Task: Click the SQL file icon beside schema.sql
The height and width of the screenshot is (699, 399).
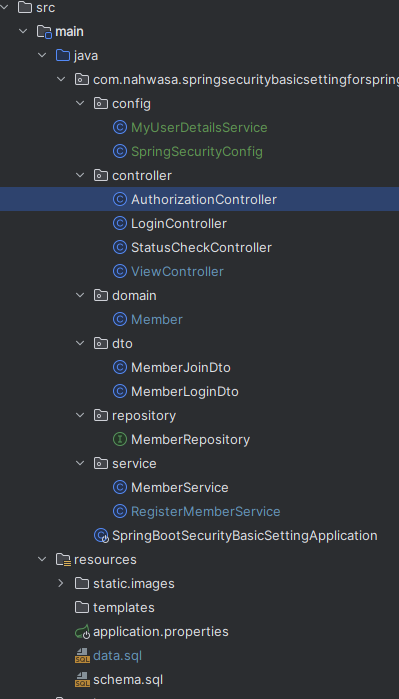Action: [x=82, y=680]
